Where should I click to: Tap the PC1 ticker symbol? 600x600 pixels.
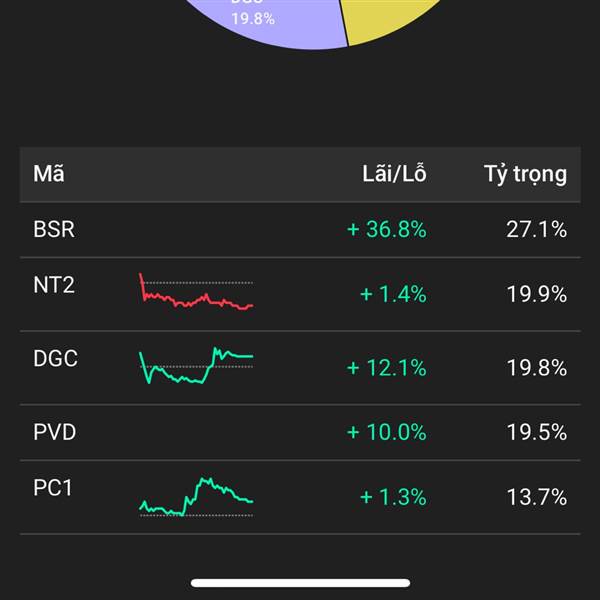point(54,489)
